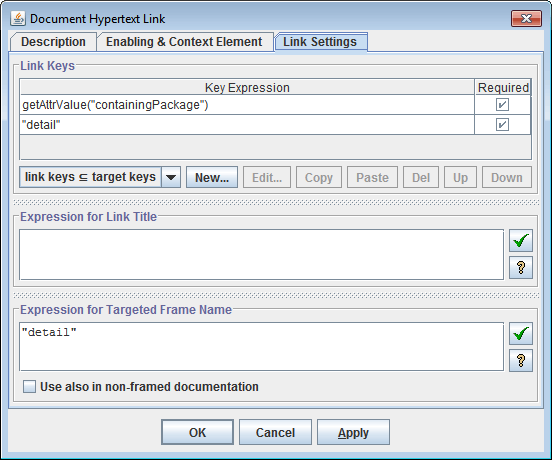Screen dimensions: 552x460
Task: Open help for Link Title expression
Action: tap(521, 267)
